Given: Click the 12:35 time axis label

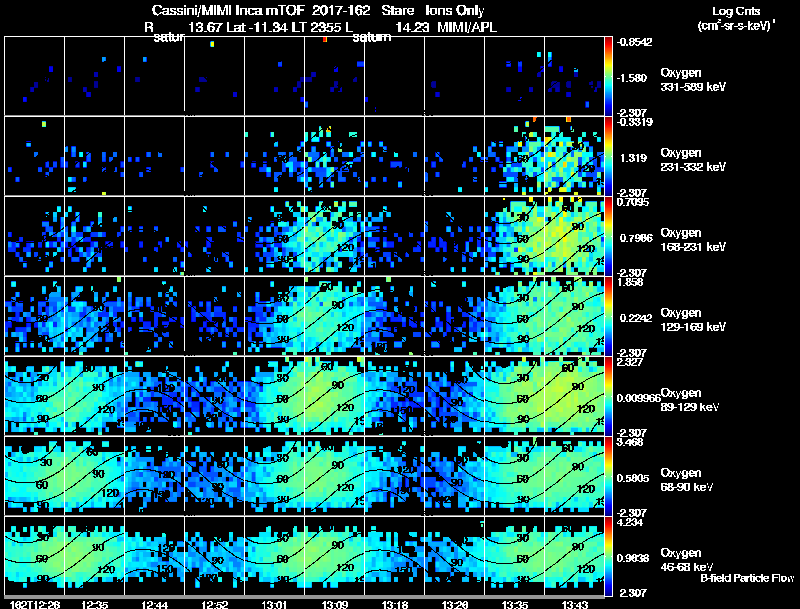Looking at the screenshot, I should coord(94,605).
